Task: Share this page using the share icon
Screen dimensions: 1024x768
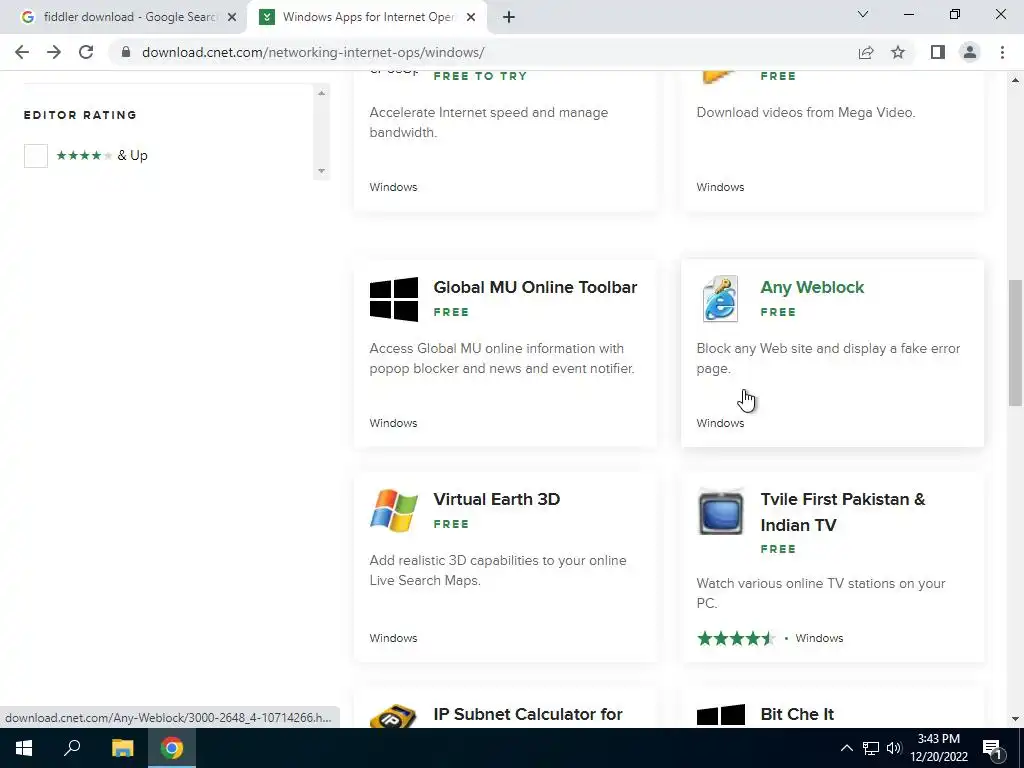Action: pyautogui.click(x=866, y=52)
